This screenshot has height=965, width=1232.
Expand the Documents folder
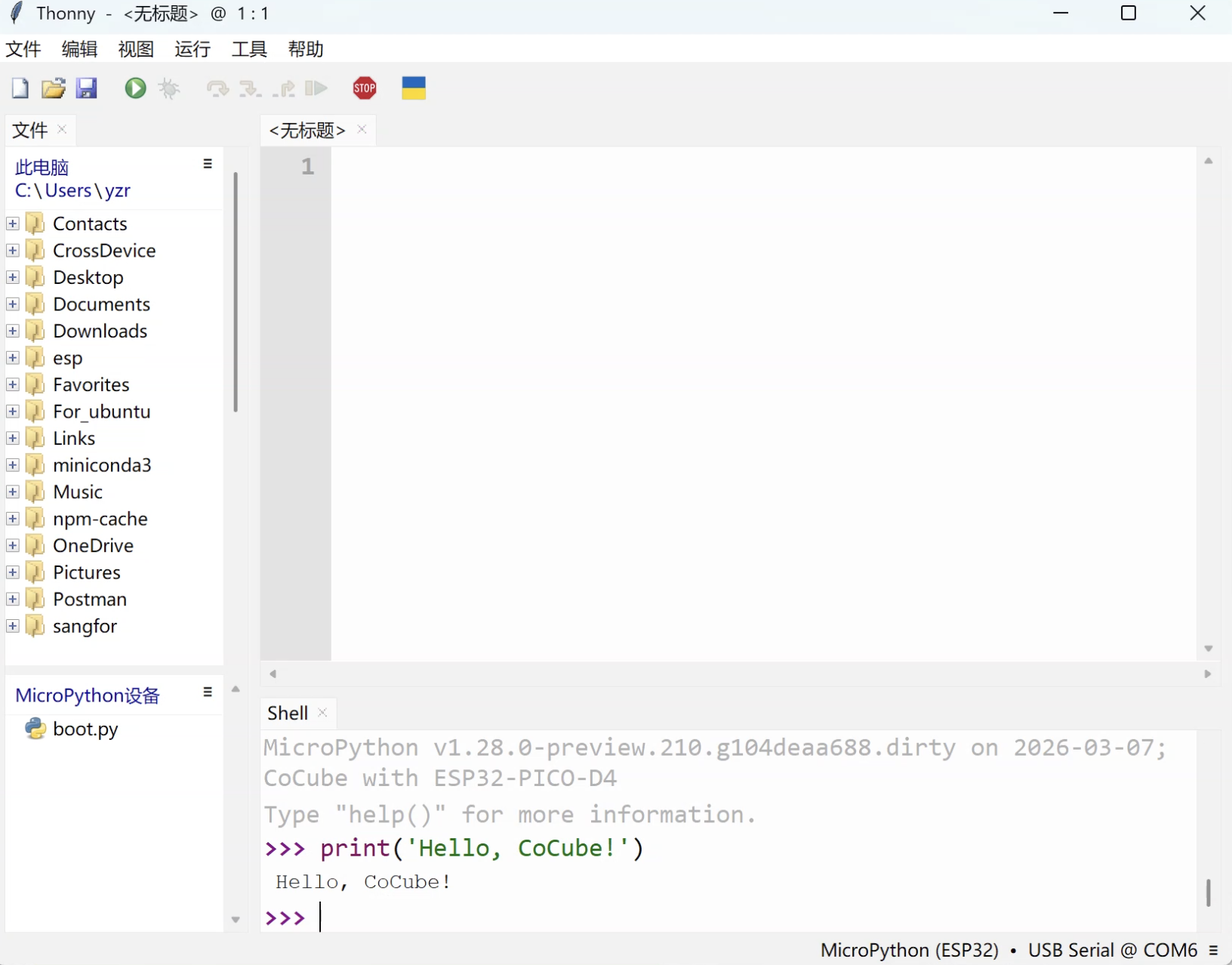(13, 304)
